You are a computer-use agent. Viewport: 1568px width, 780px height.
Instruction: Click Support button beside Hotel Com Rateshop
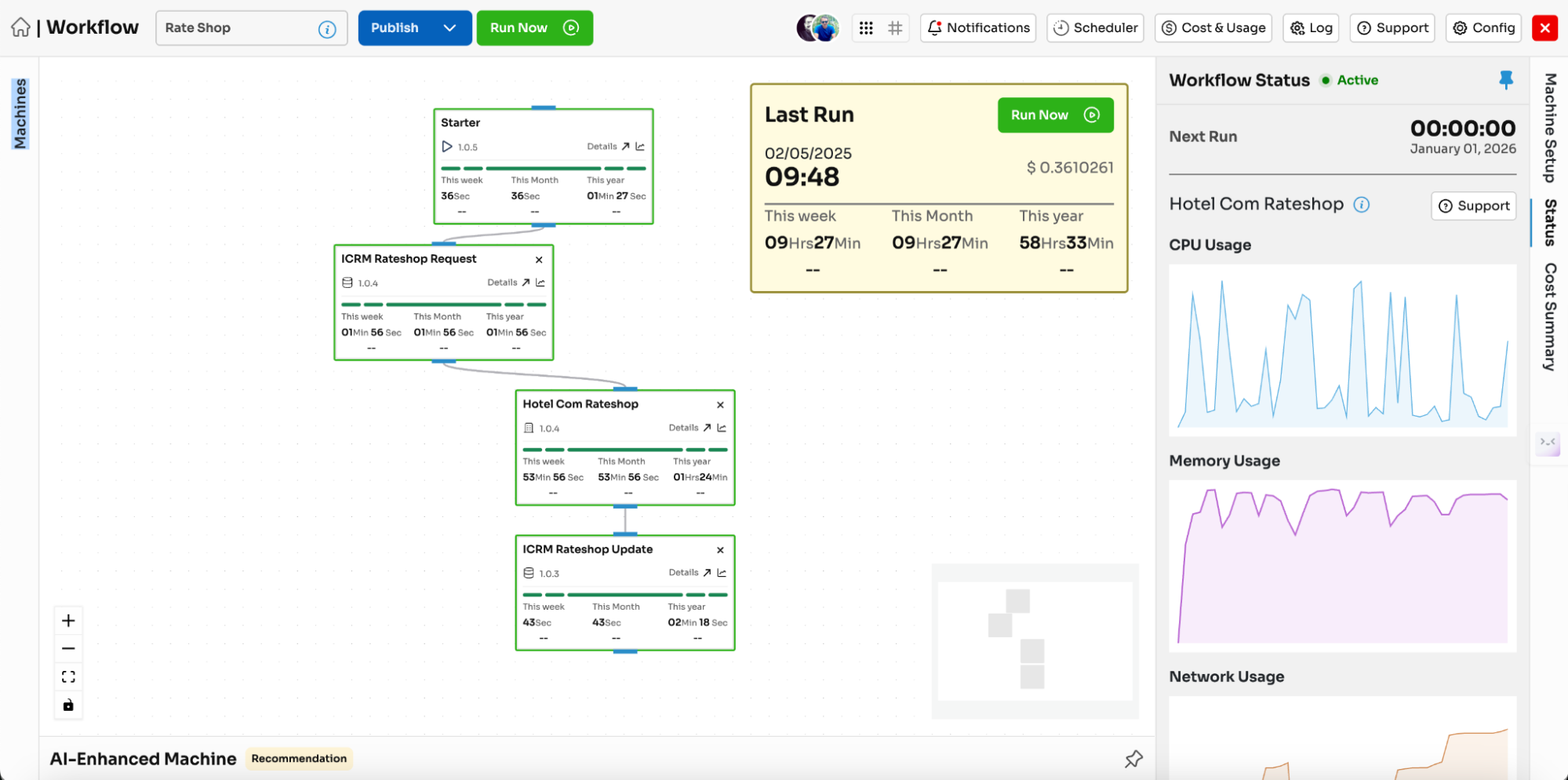(1473, 206)
